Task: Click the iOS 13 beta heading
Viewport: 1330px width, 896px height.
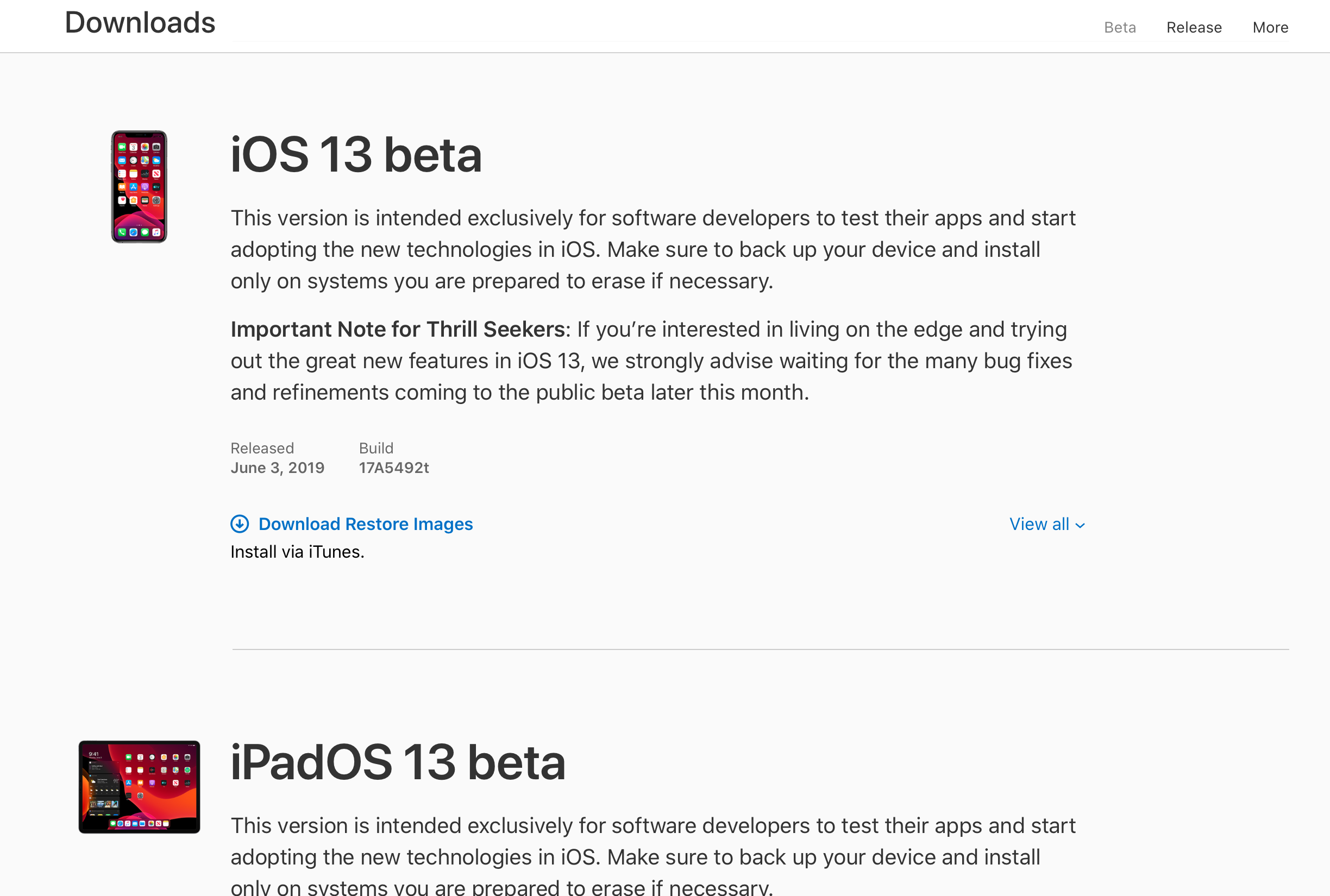Action: [x=356, y=155]
